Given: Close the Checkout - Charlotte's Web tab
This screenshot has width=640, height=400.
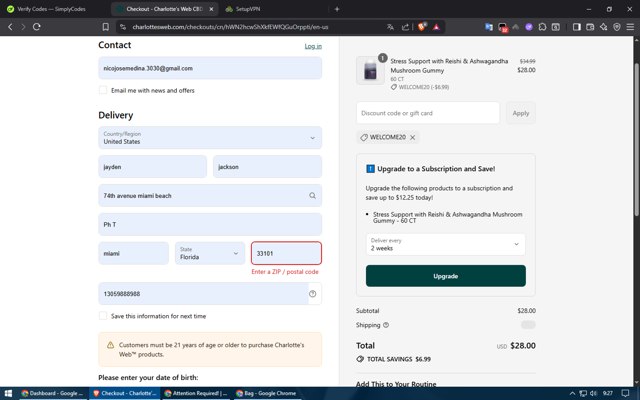Looking at the screenshot, I should pyautogui.click(x=211, y=9).
